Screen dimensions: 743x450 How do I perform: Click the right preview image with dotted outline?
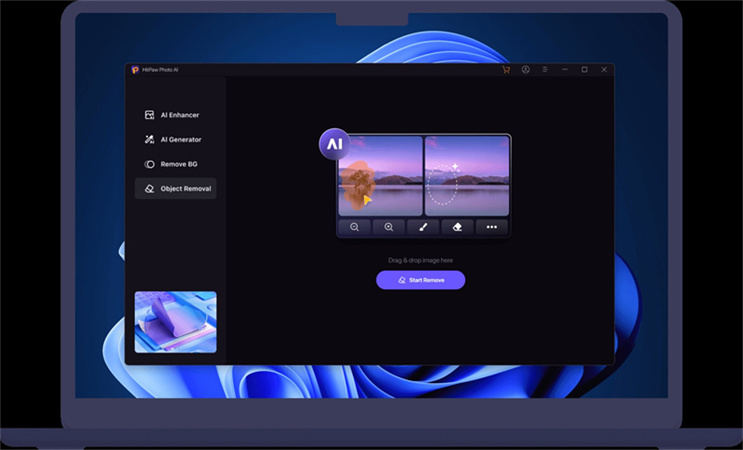[467, 176]
